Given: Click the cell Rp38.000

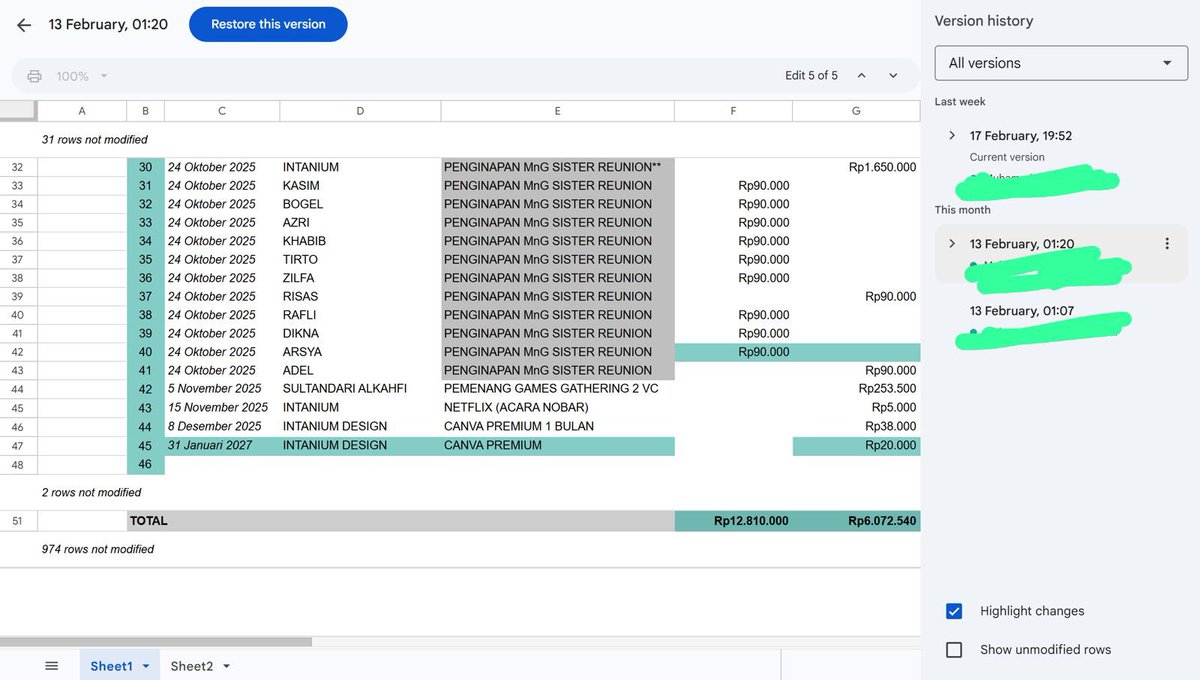Looking at the screenshot, I should tap(856, 426).
